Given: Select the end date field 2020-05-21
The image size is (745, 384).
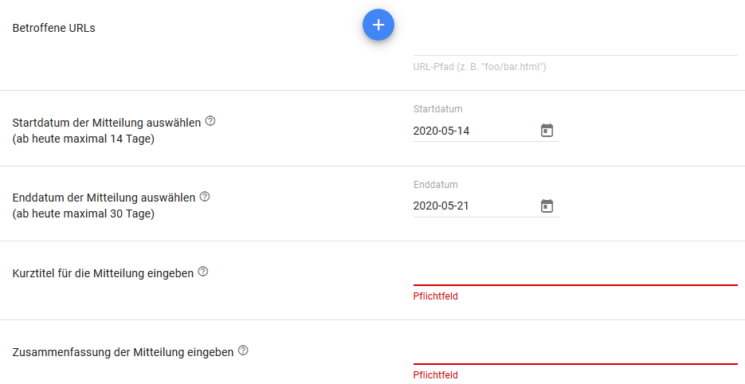Looking at the screenshot, I should click(x=475, y=206).
